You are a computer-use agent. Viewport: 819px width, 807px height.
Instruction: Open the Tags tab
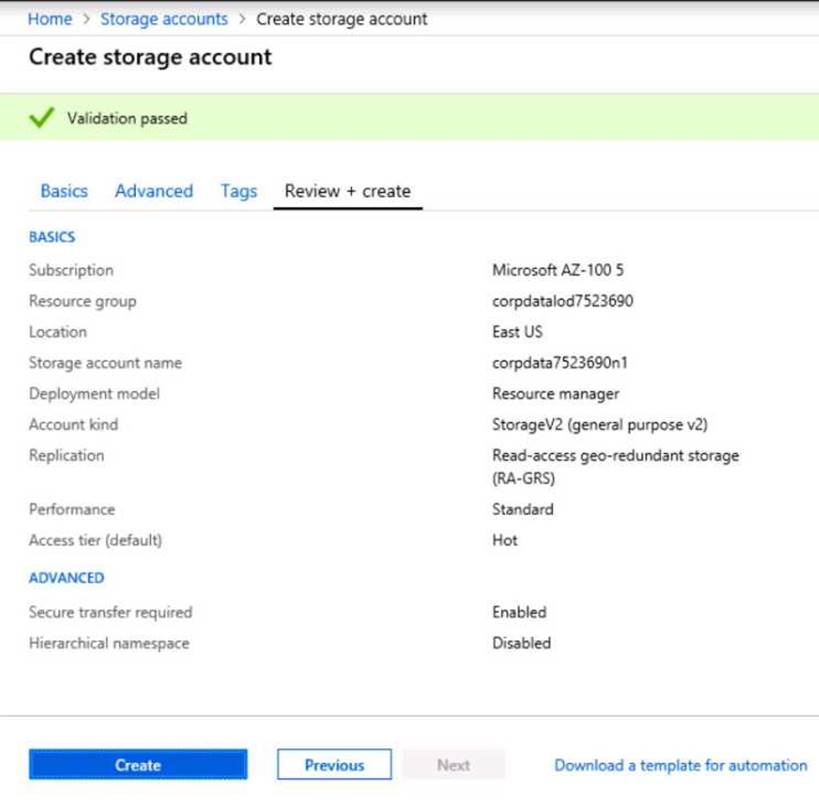(x=239, y=191)
